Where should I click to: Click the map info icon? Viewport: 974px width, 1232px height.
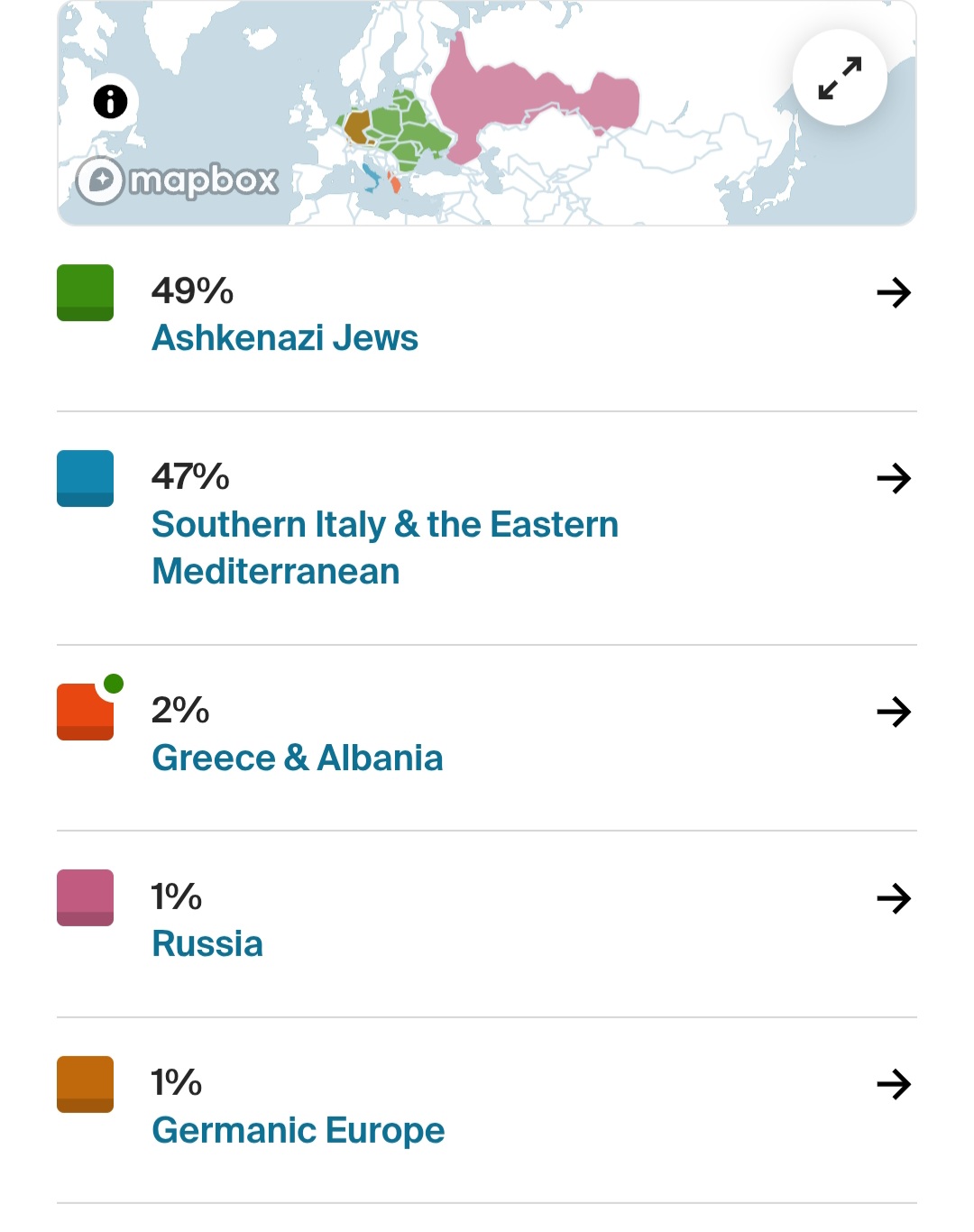tap(110, 102)
